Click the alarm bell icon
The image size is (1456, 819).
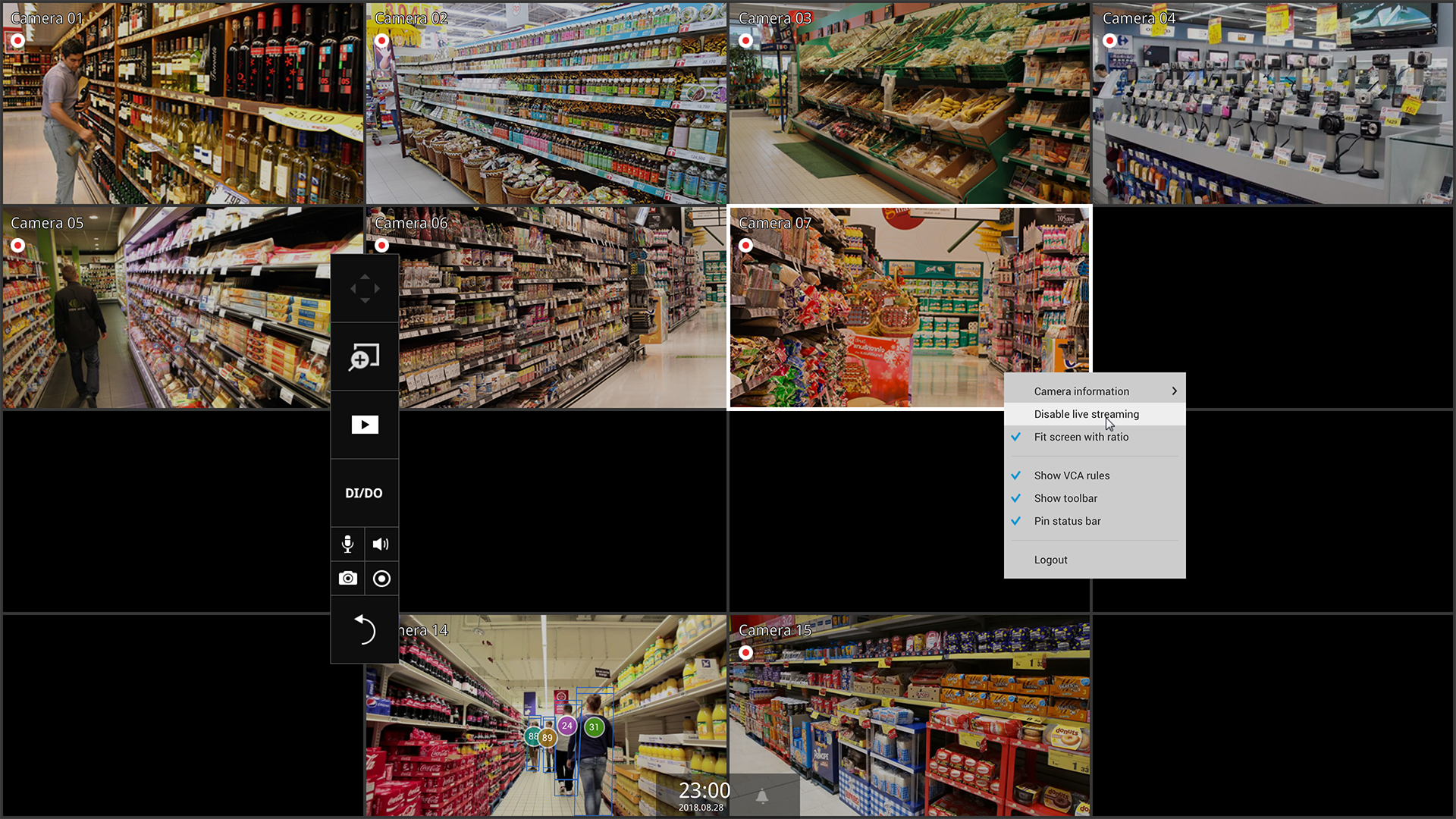click(x=762, y=795)
